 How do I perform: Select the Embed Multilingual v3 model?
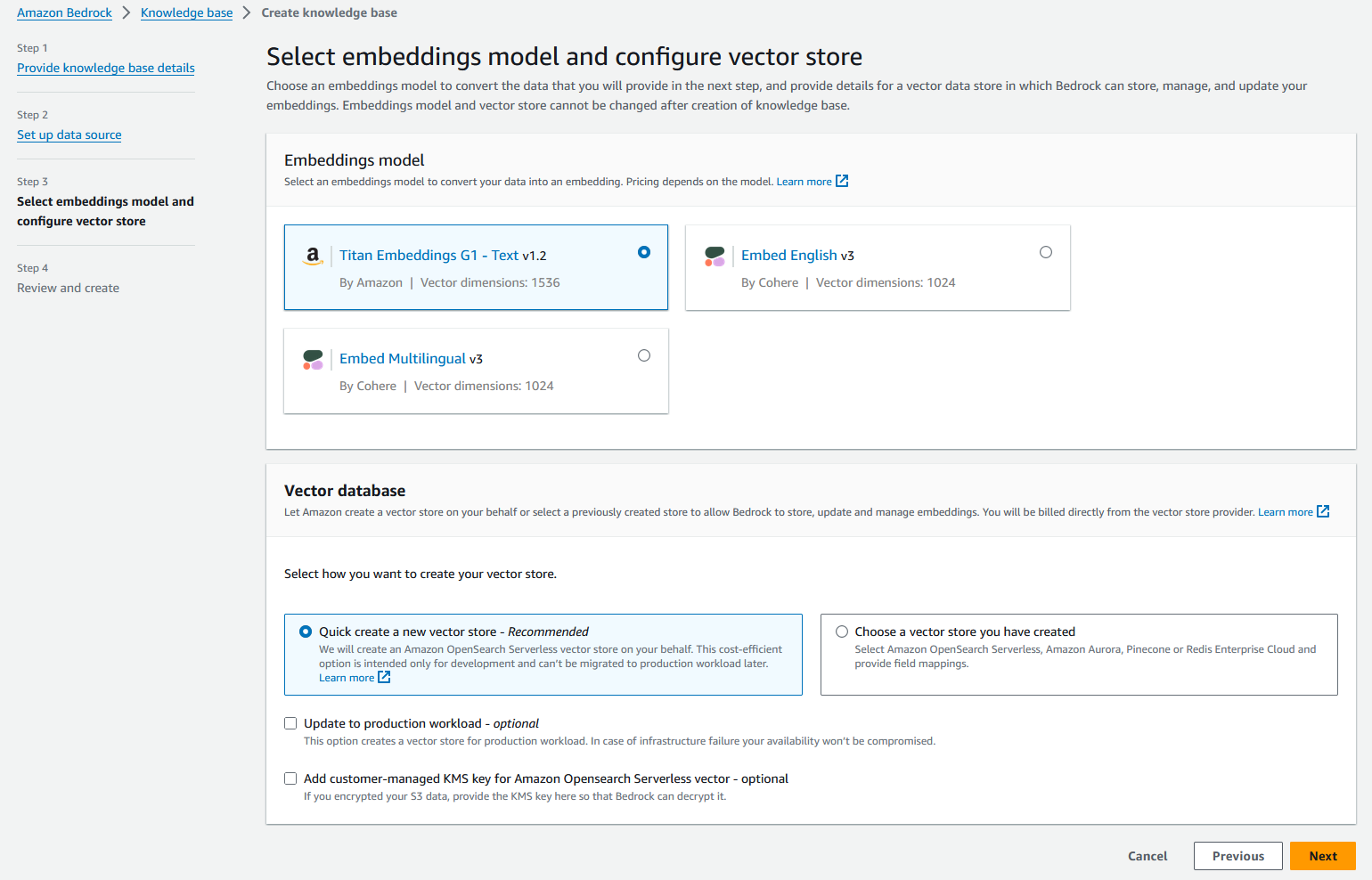coord(644,355)
